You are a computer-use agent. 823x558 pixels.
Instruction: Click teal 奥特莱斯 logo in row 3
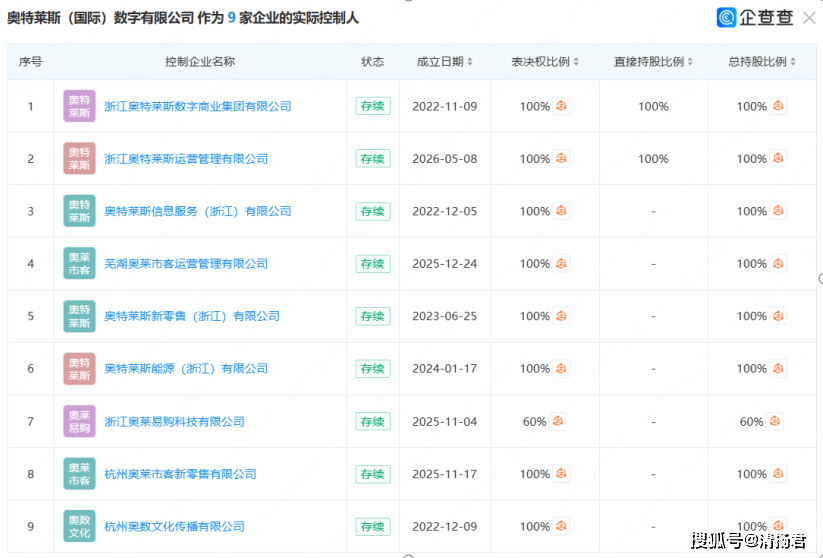pos(79,211)
